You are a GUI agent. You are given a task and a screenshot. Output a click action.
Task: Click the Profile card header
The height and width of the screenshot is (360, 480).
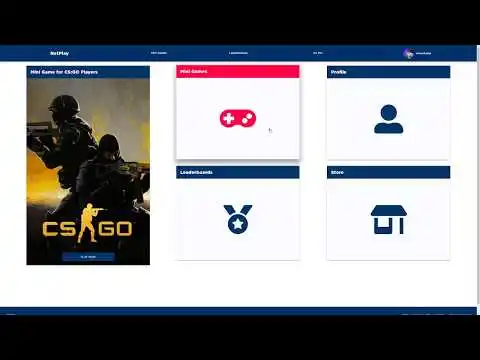tap(389, 72)
